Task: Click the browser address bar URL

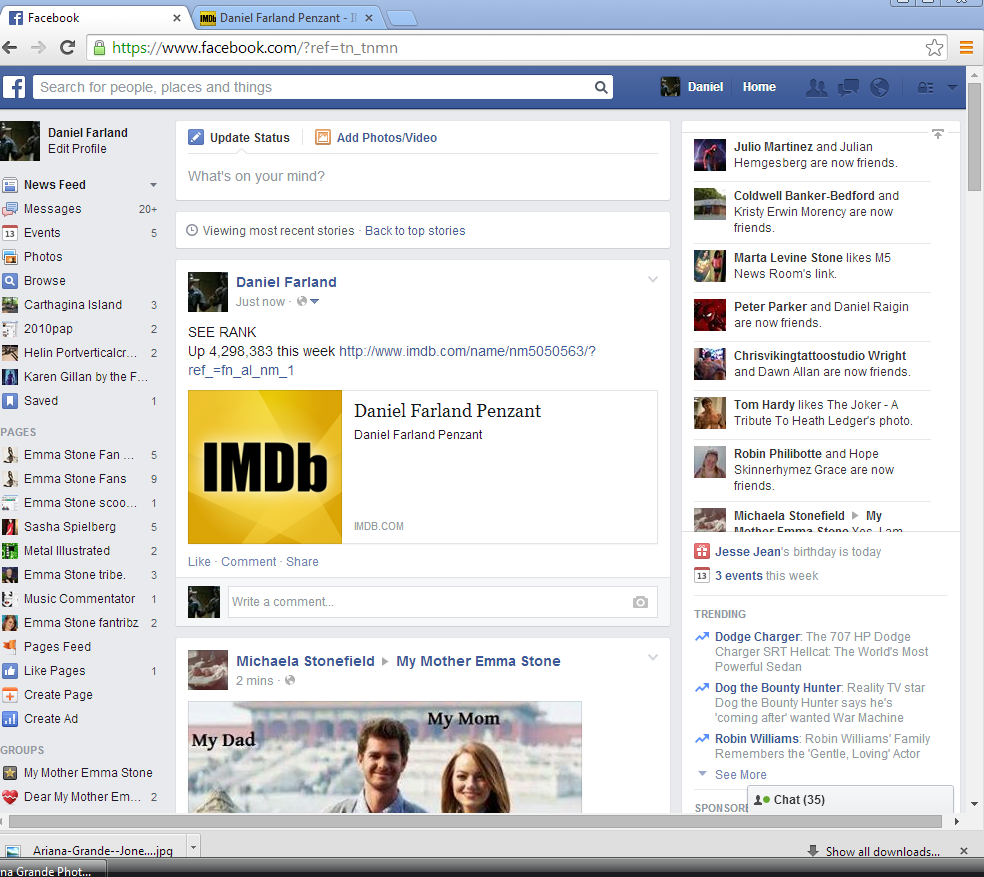Action: (x=255, y=48)
